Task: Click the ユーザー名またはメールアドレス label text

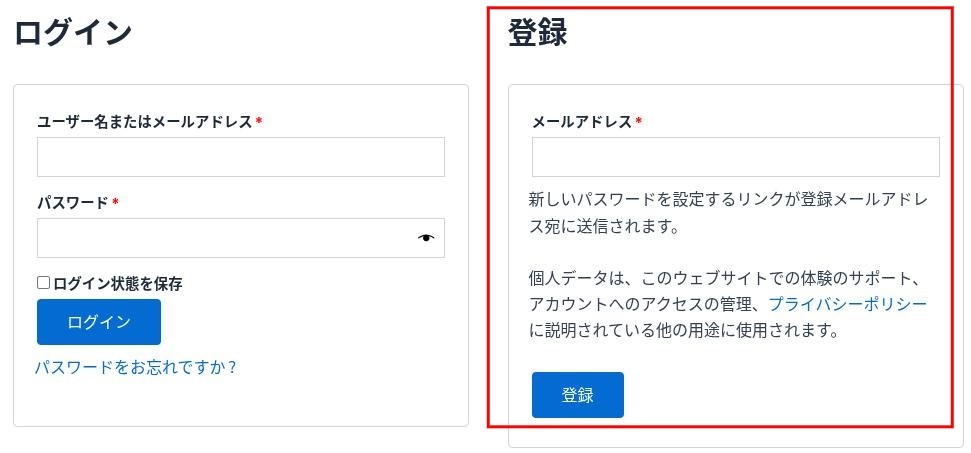Action: coord(144,122)
